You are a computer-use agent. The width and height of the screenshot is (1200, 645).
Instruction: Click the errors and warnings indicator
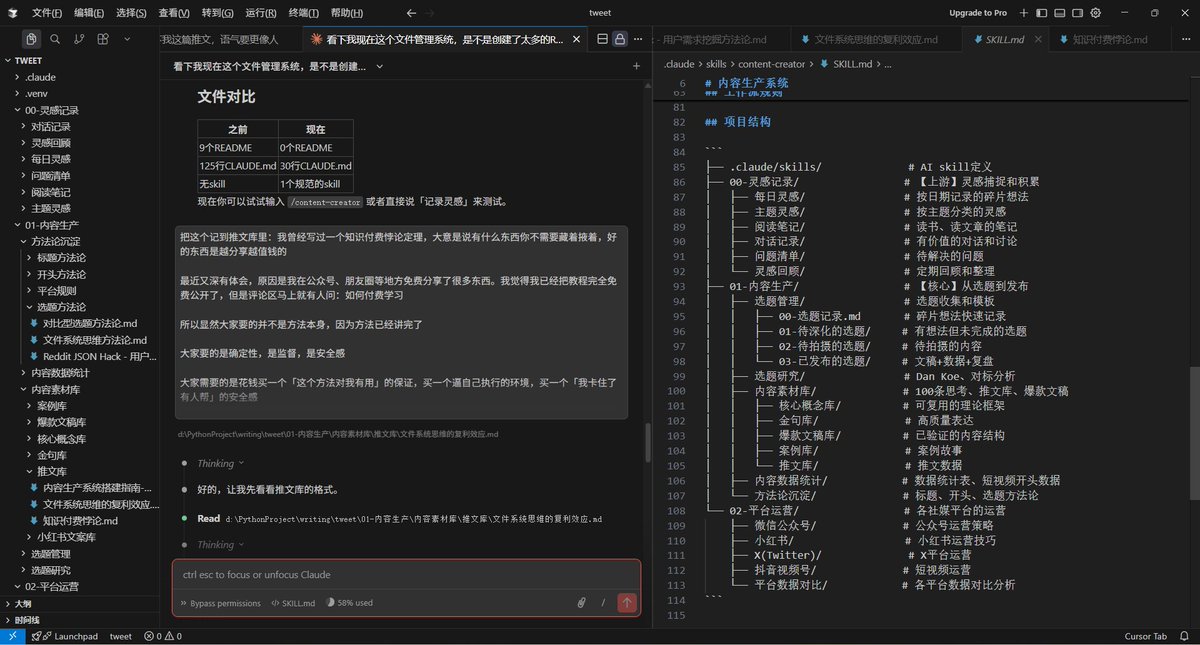point(162,636)
